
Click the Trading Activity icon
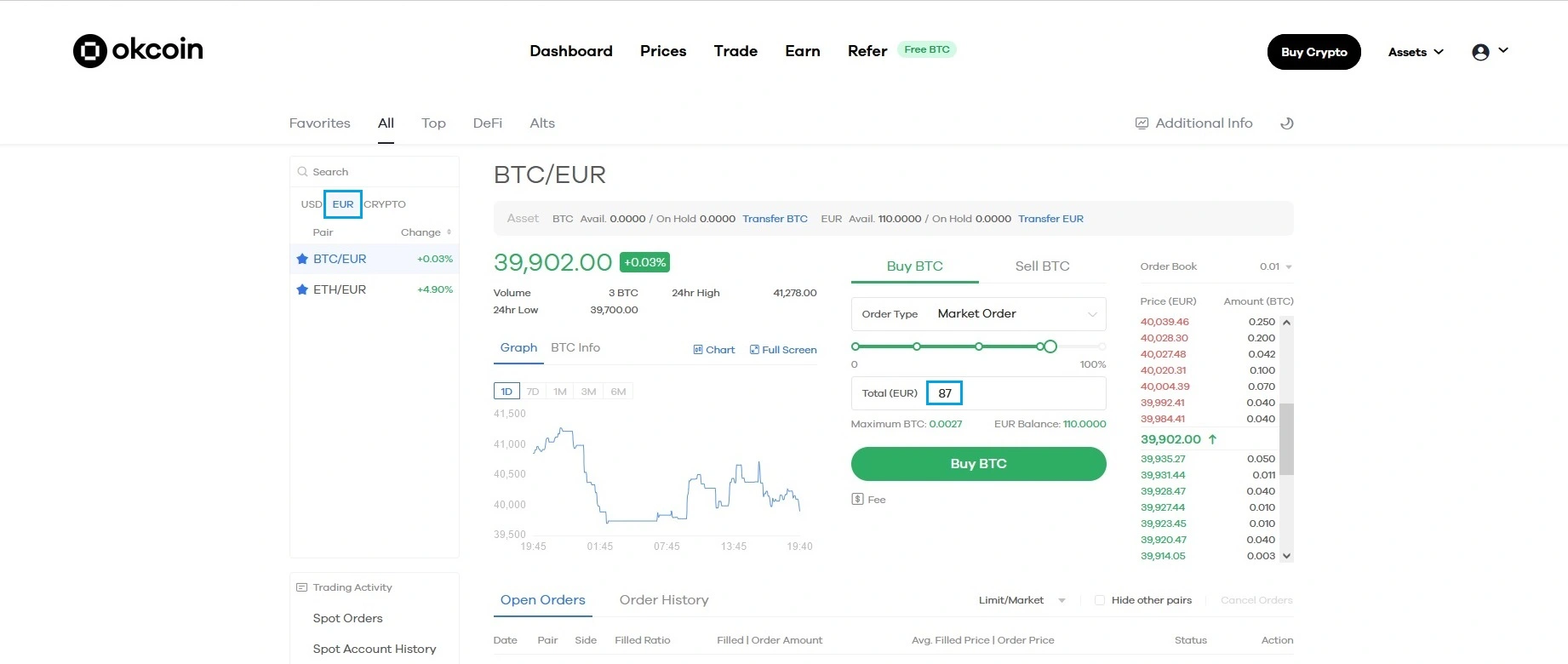(301, 587)
